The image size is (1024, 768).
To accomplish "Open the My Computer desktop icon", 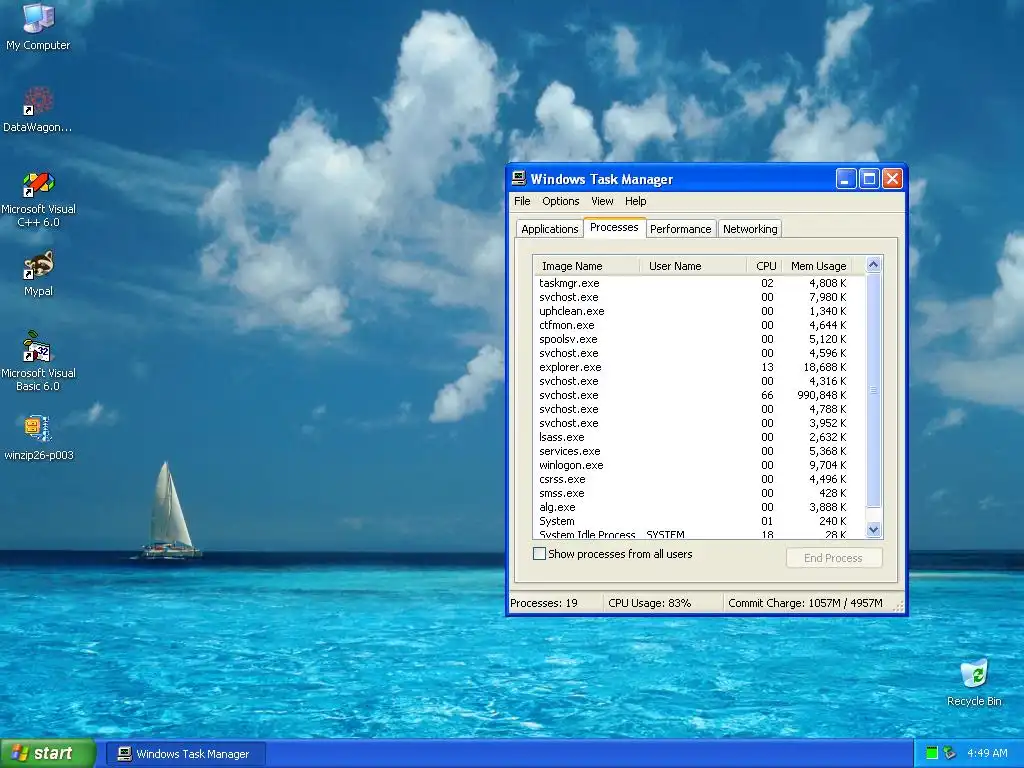I will pos(38,26).
